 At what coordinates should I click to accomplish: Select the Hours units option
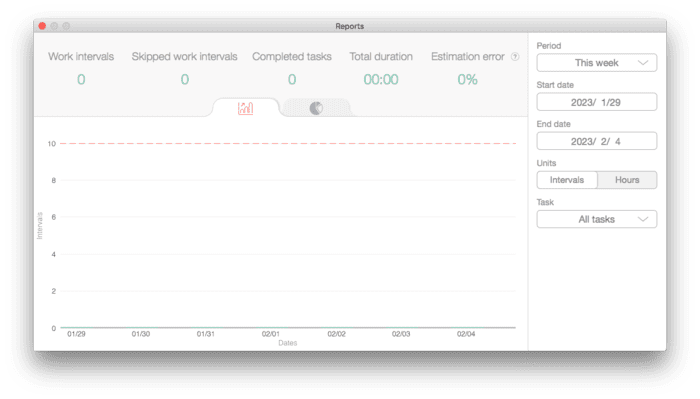(x=627, y=180)
